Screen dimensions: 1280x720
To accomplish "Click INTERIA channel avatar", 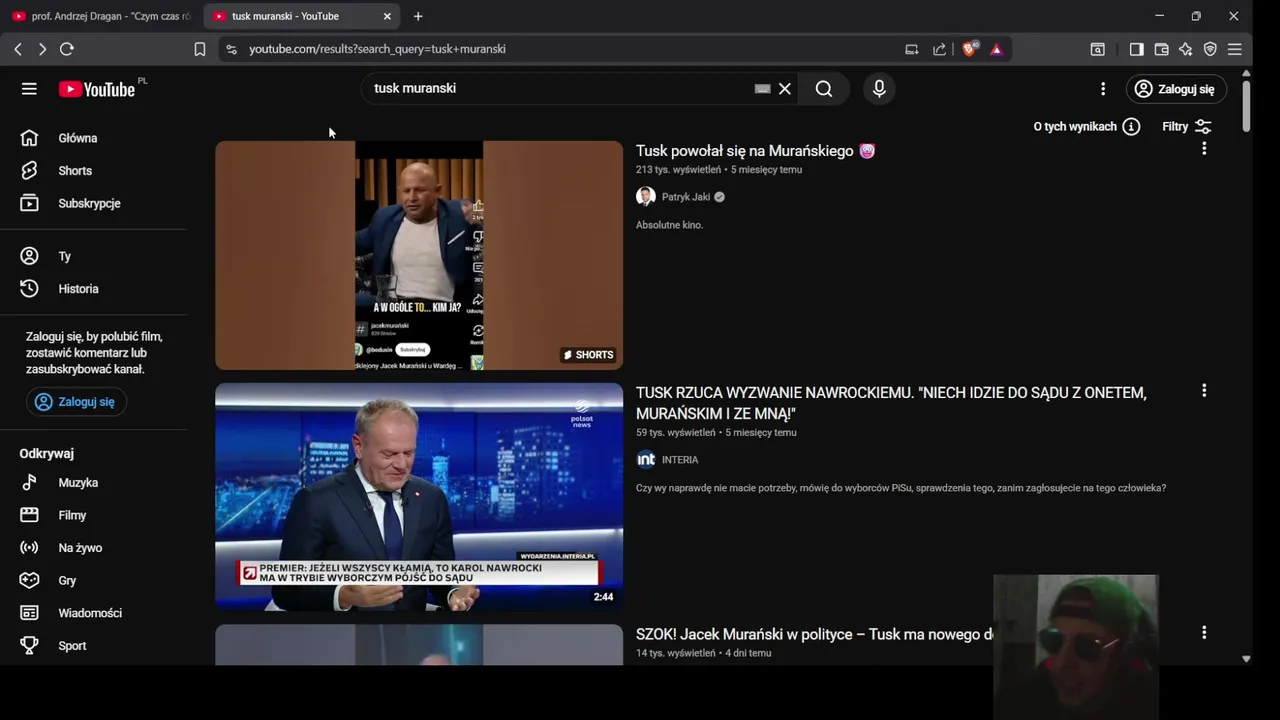I will pos(646,460).
